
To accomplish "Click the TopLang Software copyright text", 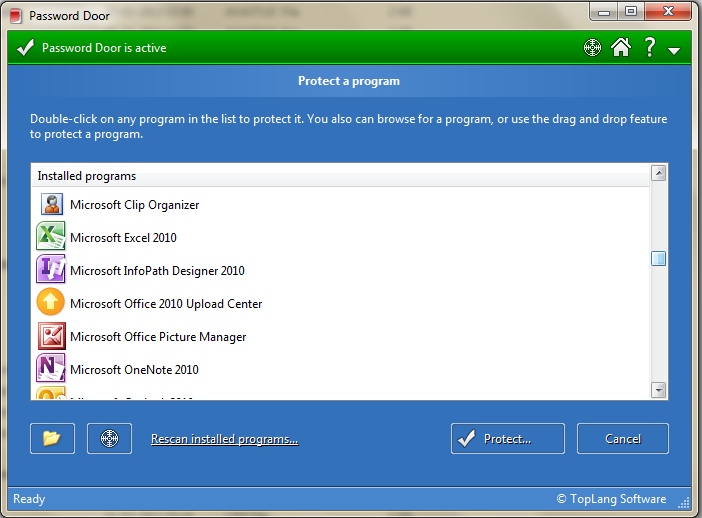I will (x=611, y=499).
